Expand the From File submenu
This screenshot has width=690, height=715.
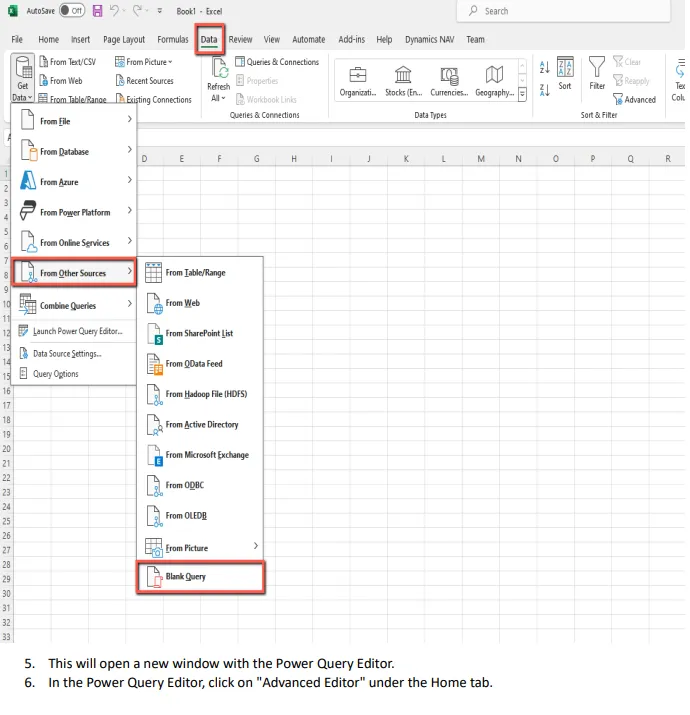74,121
